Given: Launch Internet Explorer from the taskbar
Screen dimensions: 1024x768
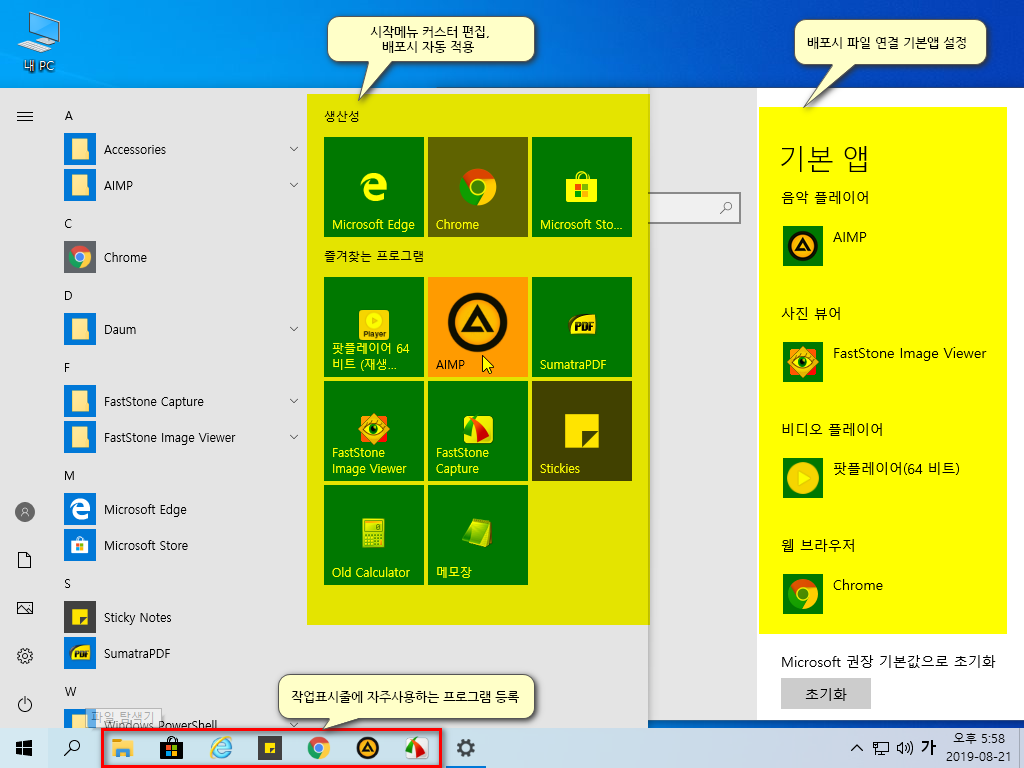Looking at the screenshot, I should click(x=221, y=748).
